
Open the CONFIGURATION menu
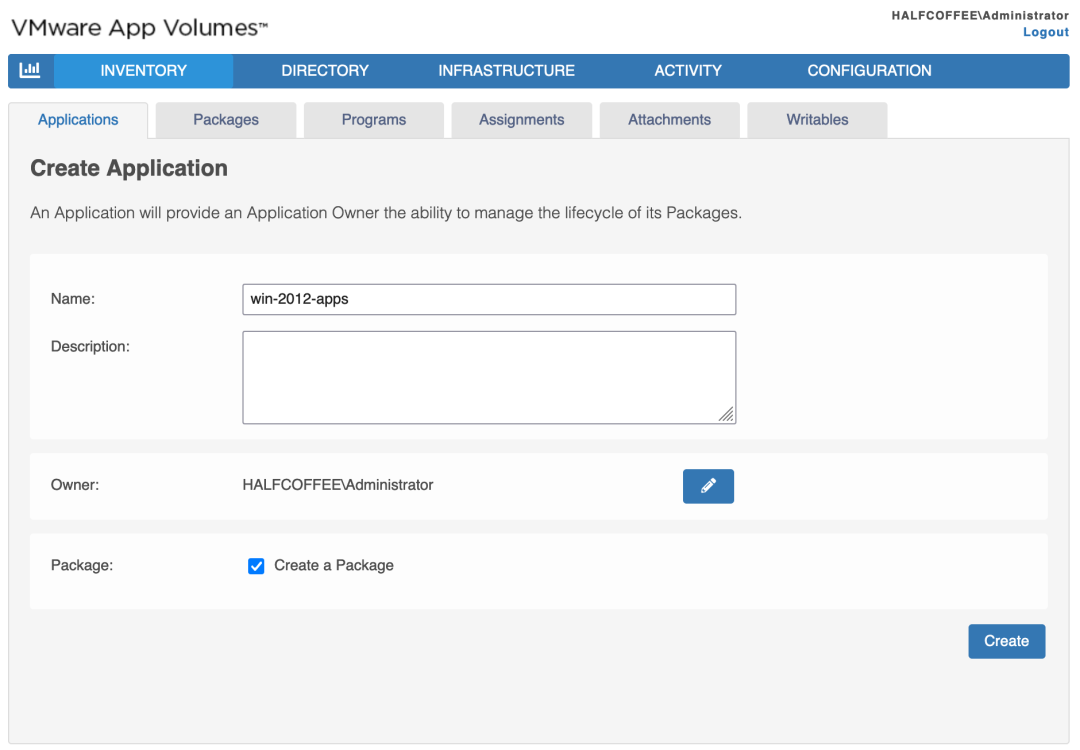click(x=869, y=71)
